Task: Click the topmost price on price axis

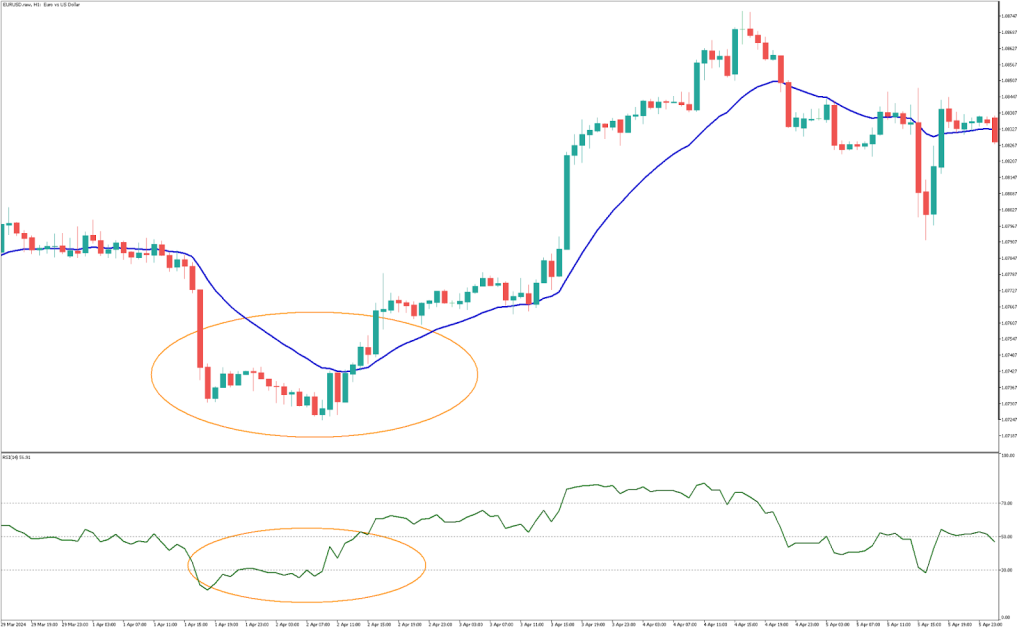Action: [1009, 16]
